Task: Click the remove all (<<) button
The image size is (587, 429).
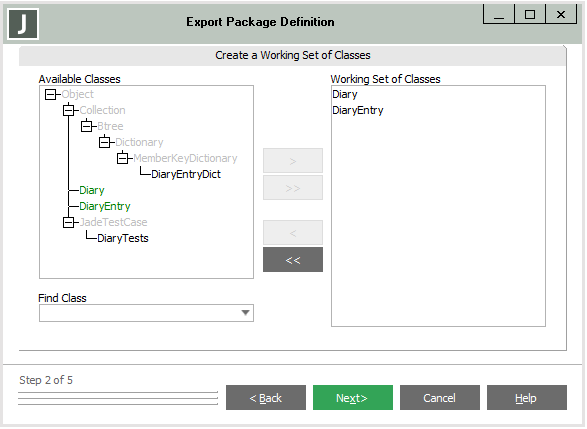Action: 293,260
